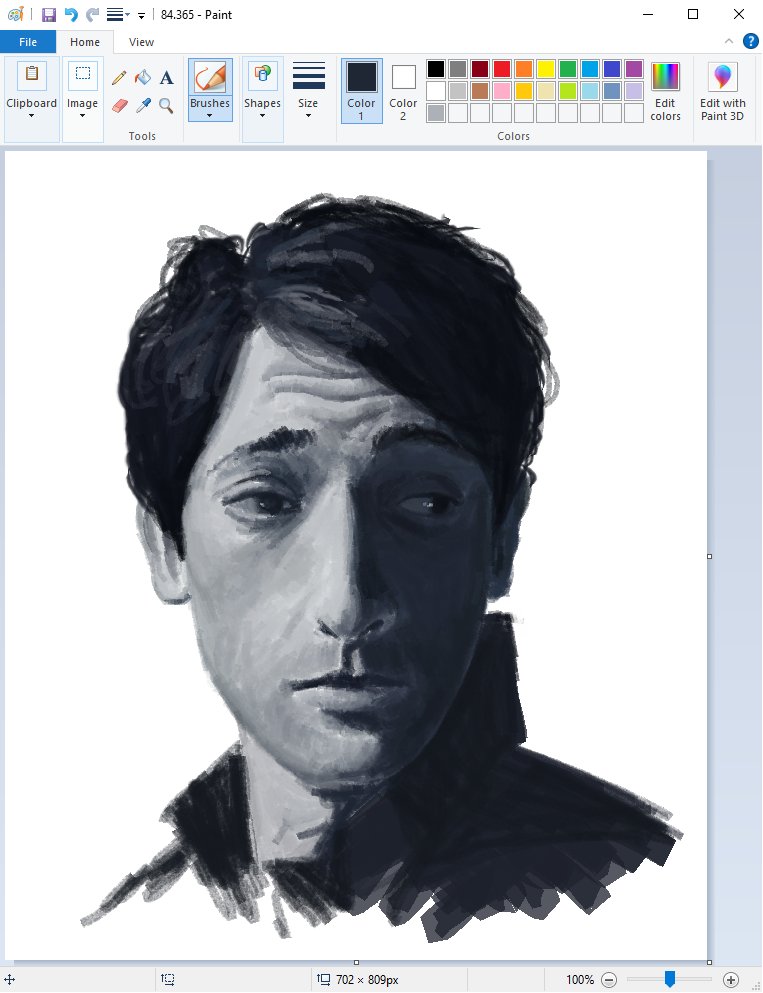Click the Save icon in title bar

[x=48, y=14]
